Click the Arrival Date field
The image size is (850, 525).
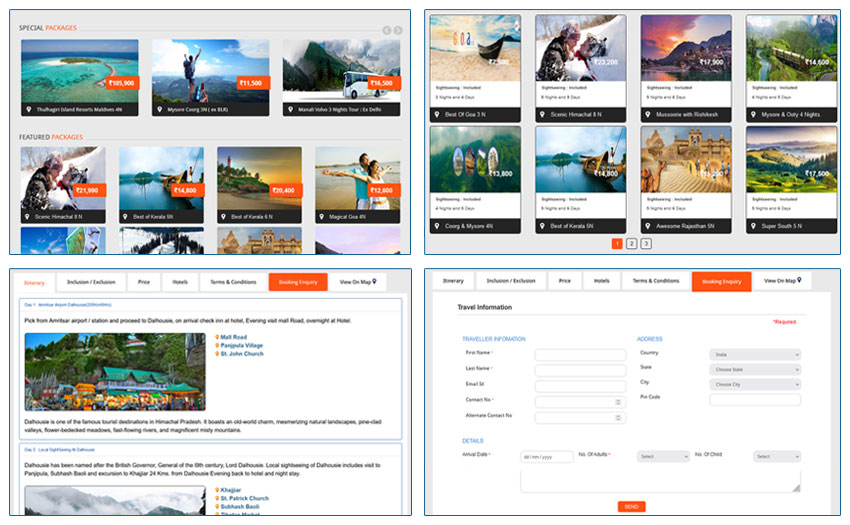coord(546,457)
